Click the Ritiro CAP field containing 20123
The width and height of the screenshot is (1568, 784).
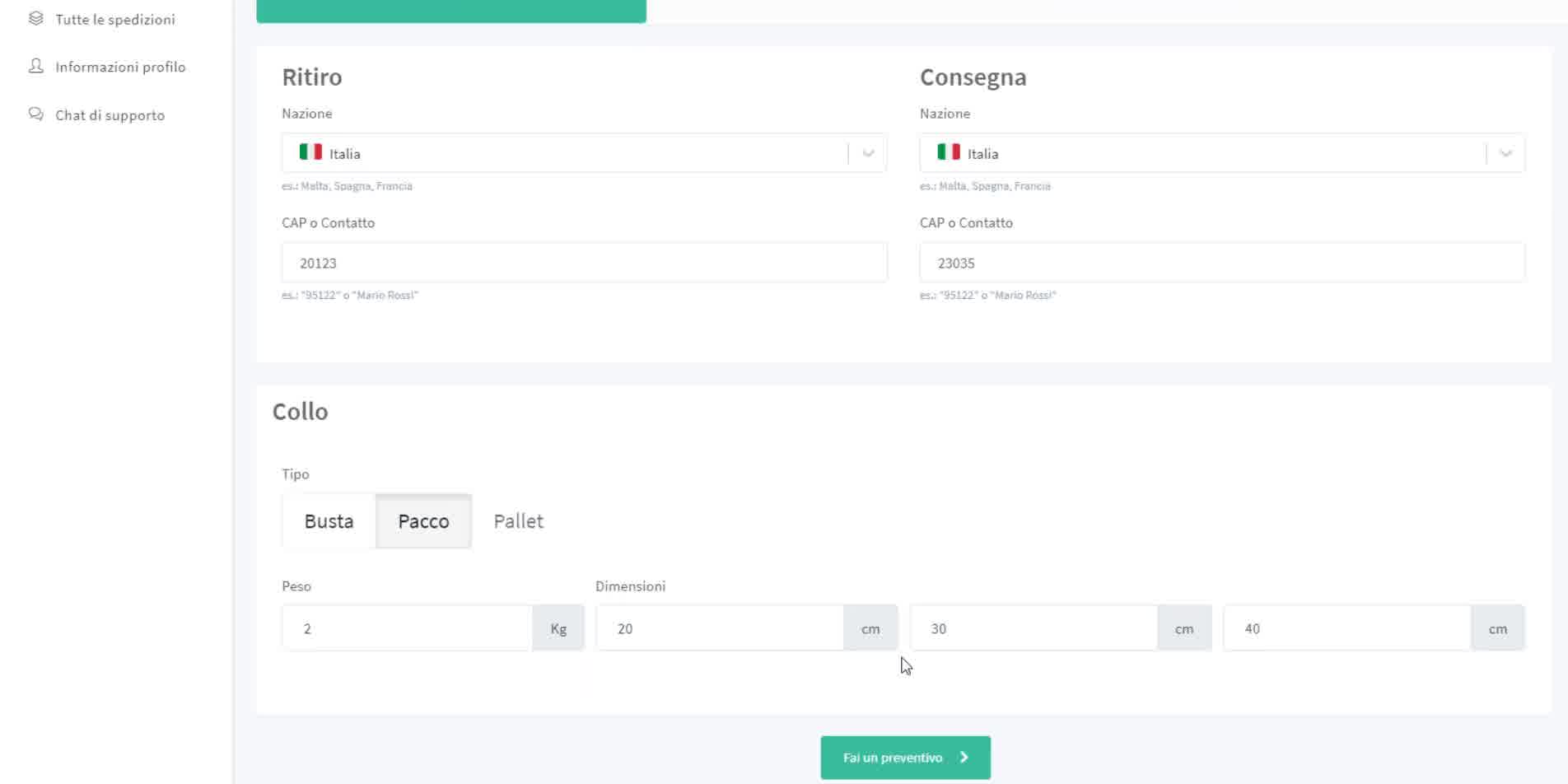584,263
